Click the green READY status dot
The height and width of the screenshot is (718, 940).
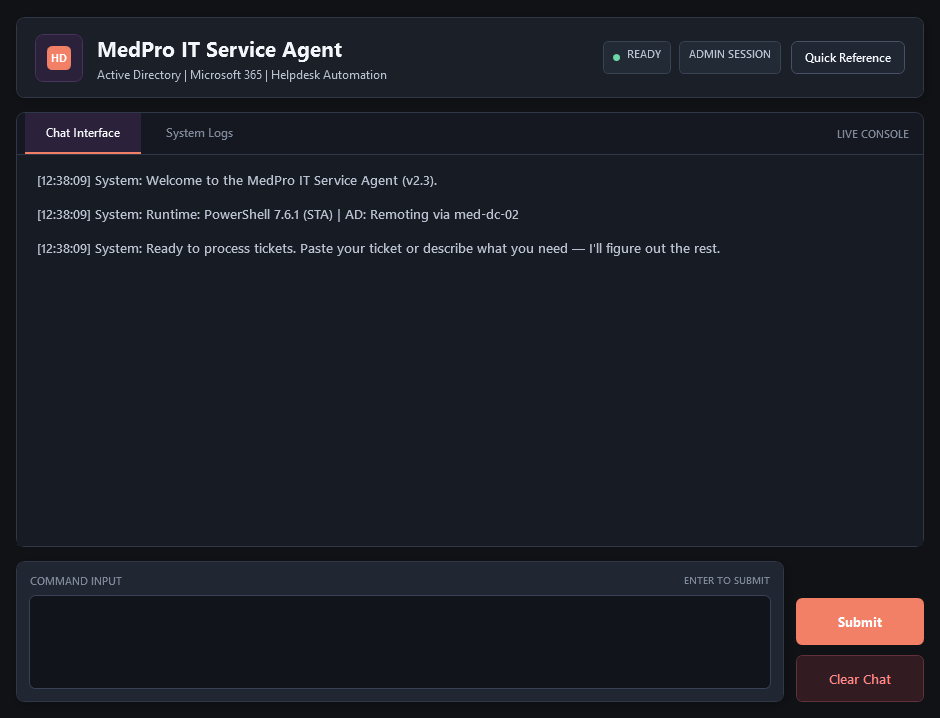[x=615, y=57]
